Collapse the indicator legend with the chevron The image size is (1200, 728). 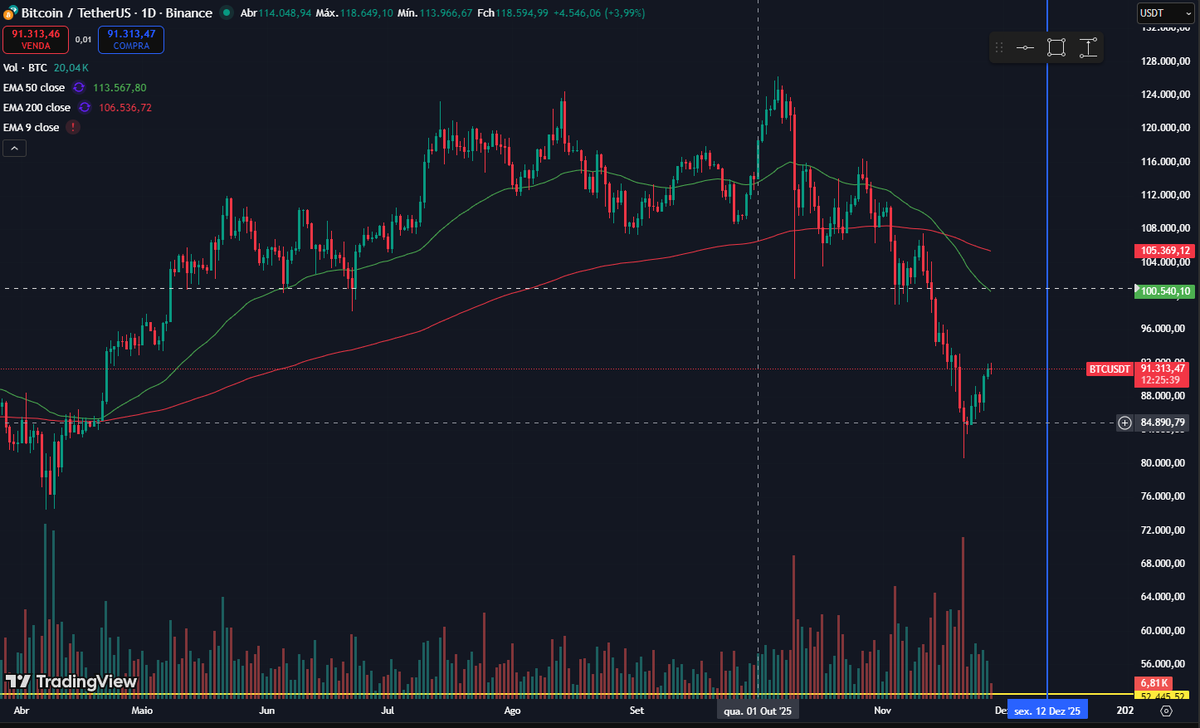[15, 147]
